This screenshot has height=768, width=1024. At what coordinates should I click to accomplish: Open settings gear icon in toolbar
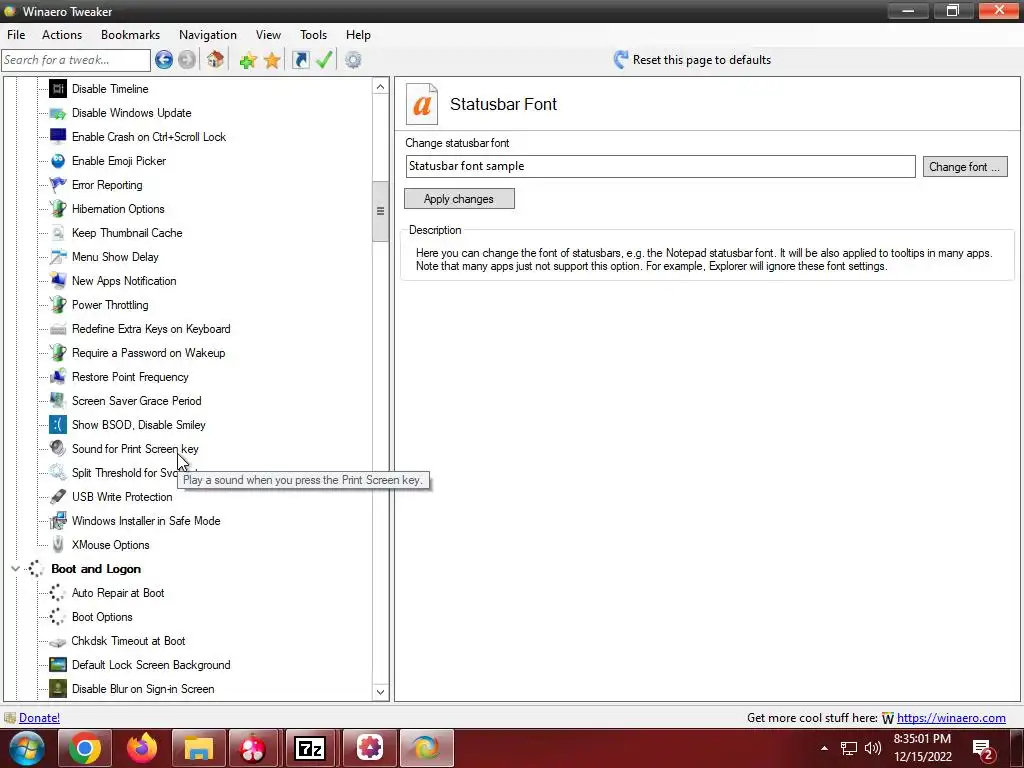(353, 60)
